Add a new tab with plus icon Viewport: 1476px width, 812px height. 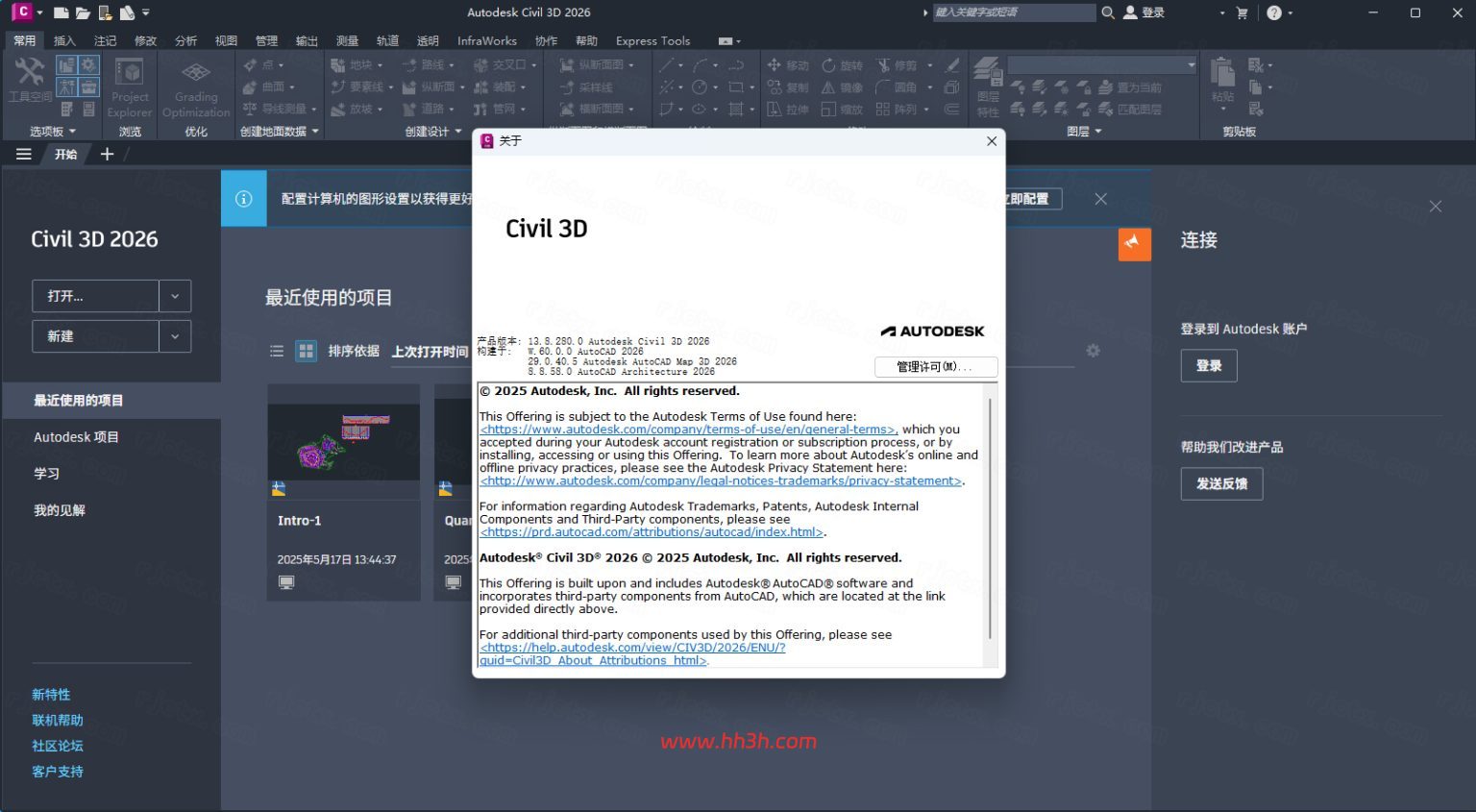click(x=107, y=154)
